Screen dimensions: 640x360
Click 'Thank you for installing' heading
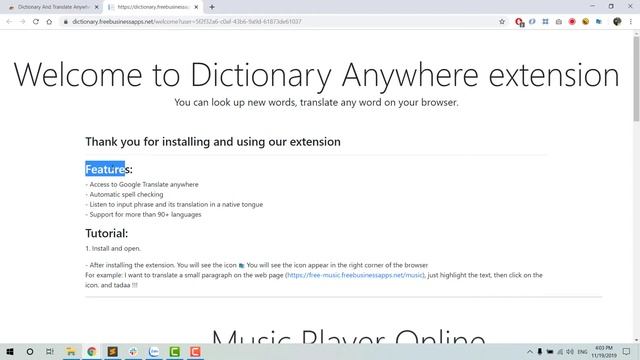pyautogui.click(x=213, y=142)
